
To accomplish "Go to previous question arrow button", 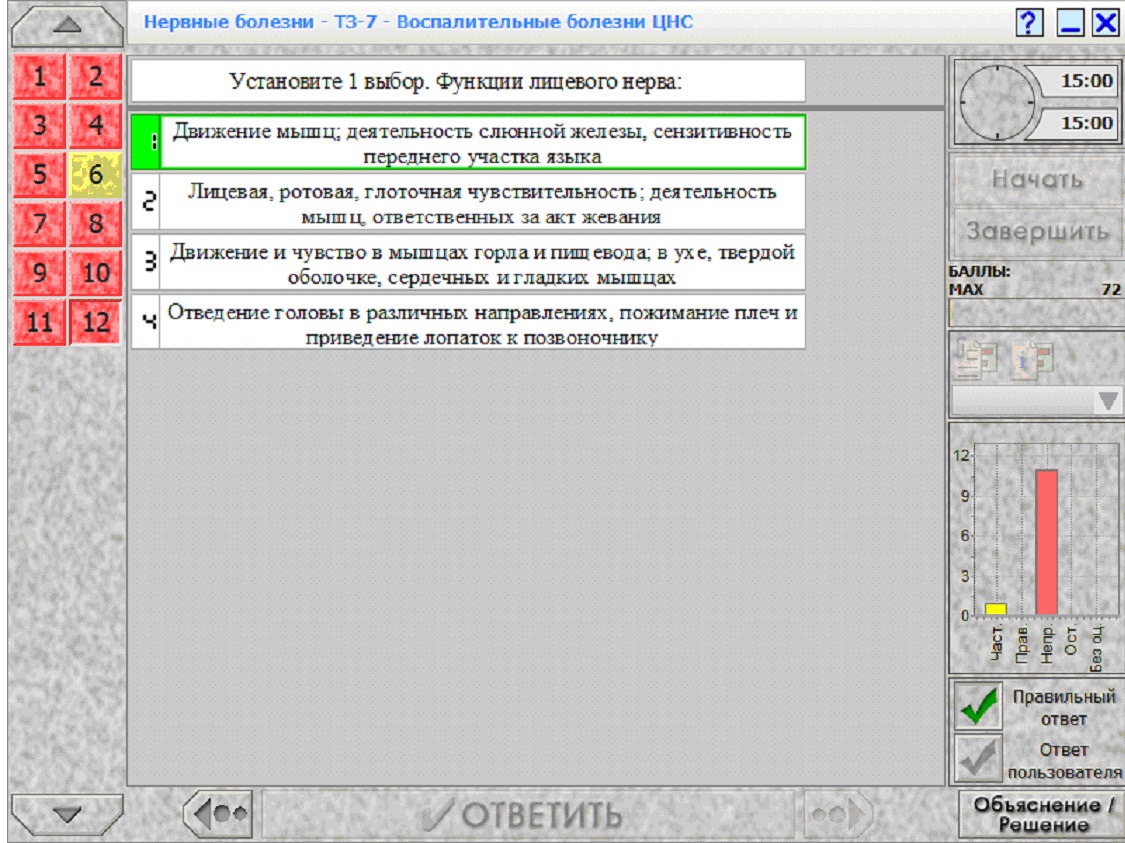I will (x=218, y=813).
